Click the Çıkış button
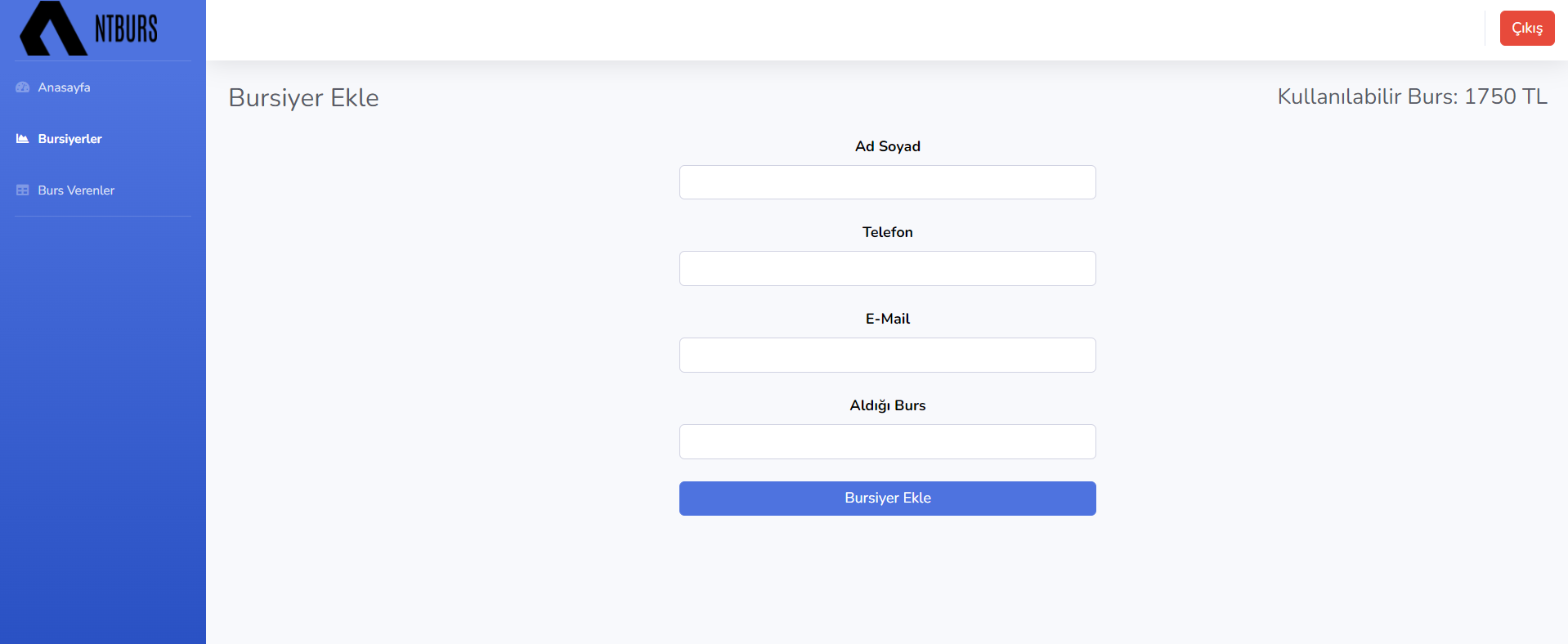 click(1526, 28)
